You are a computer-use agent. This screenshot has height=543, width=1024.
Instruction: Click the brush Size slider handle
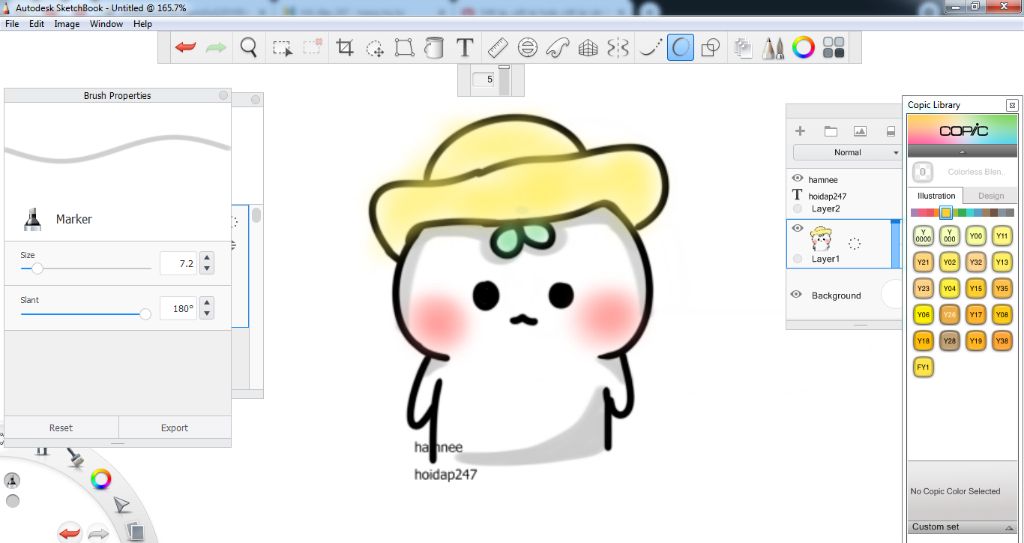tap(37, 268)
